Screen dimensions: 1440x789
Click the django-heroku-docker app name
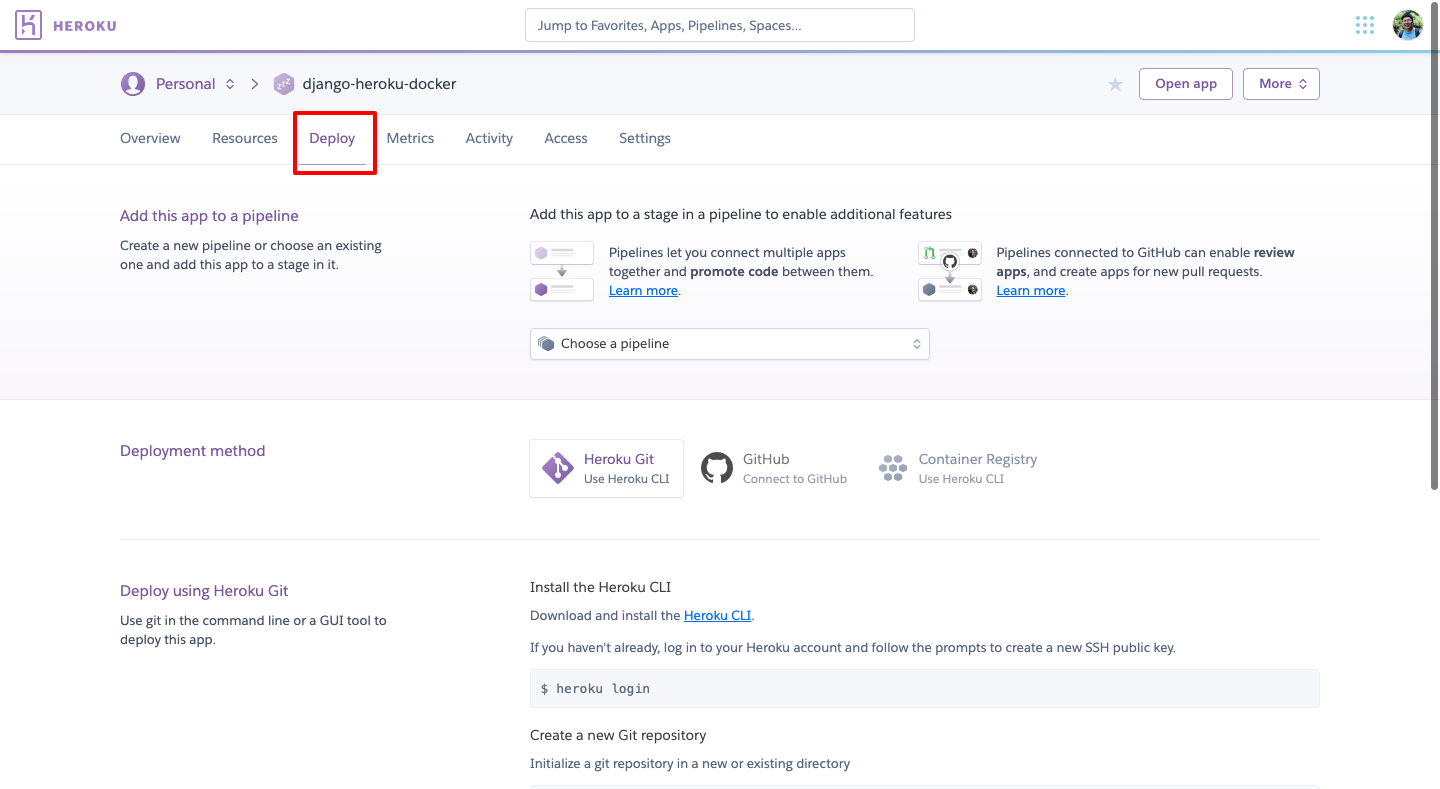coord(379,84)
